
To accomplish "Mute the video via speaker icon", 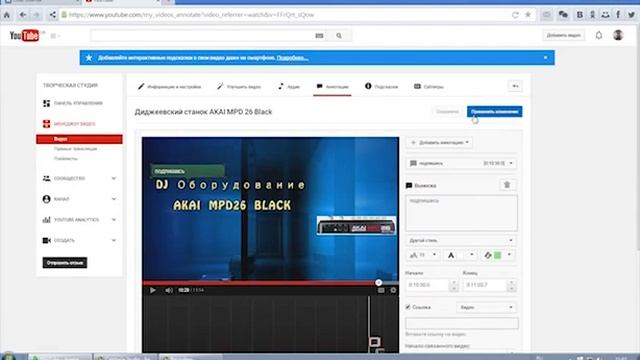I will click(169, 290).
